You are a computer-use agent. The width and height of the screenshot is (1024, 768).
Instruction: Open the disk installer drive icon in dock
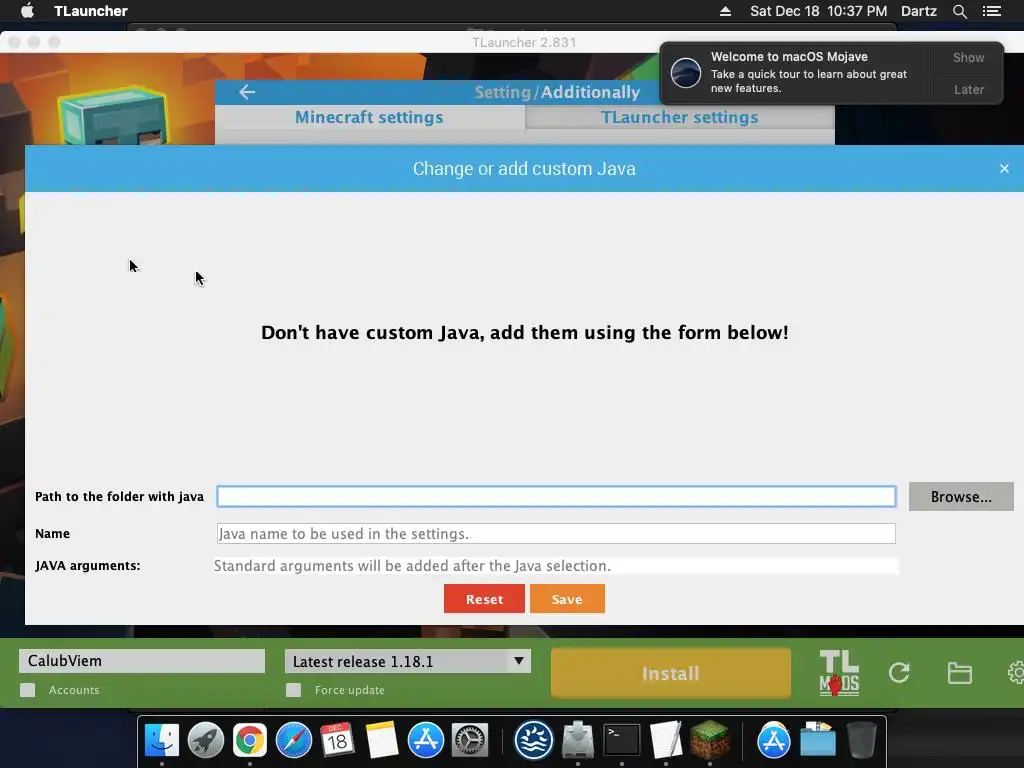click(578, 741)
